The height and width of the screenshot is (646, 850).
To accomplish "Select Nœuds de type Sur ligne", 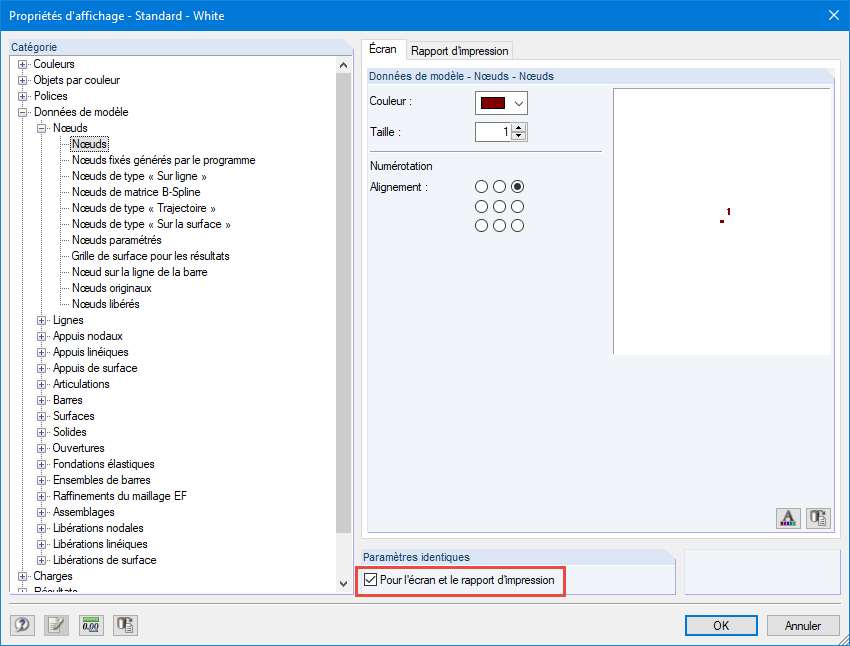I will [x=139, y=176].
